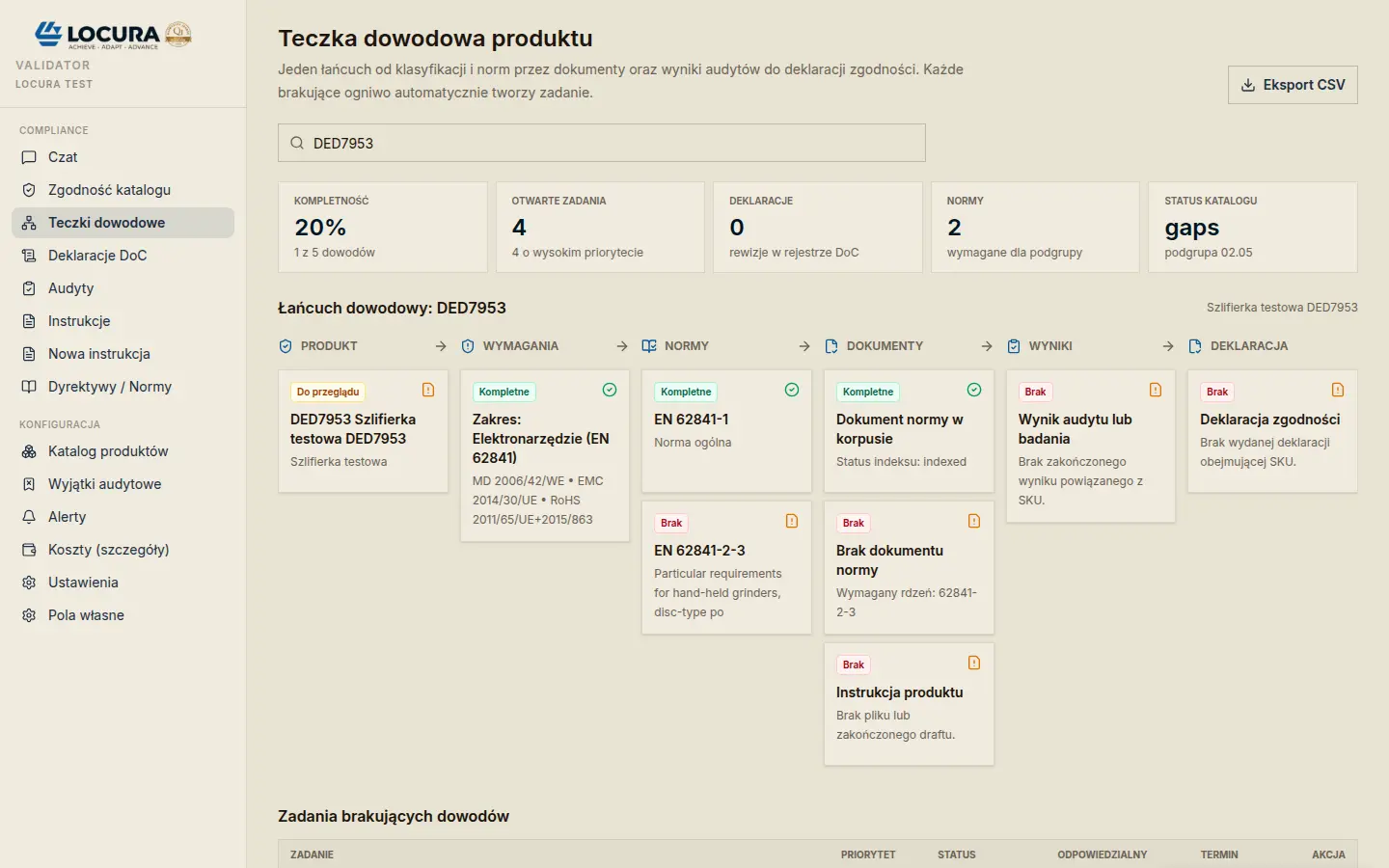The image size is (1389, 868).
Task: Click the Instrukcje document icon
Action: 29,321
